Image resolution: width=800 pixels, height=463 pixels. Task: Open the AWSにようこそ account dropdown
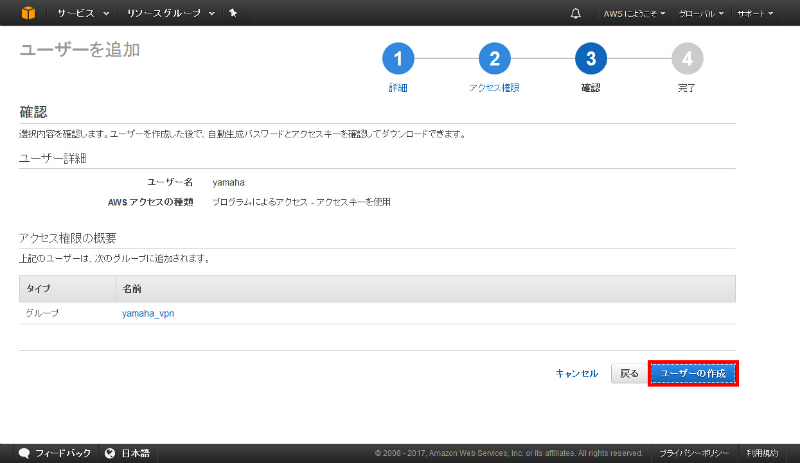[x=634, y=14]
